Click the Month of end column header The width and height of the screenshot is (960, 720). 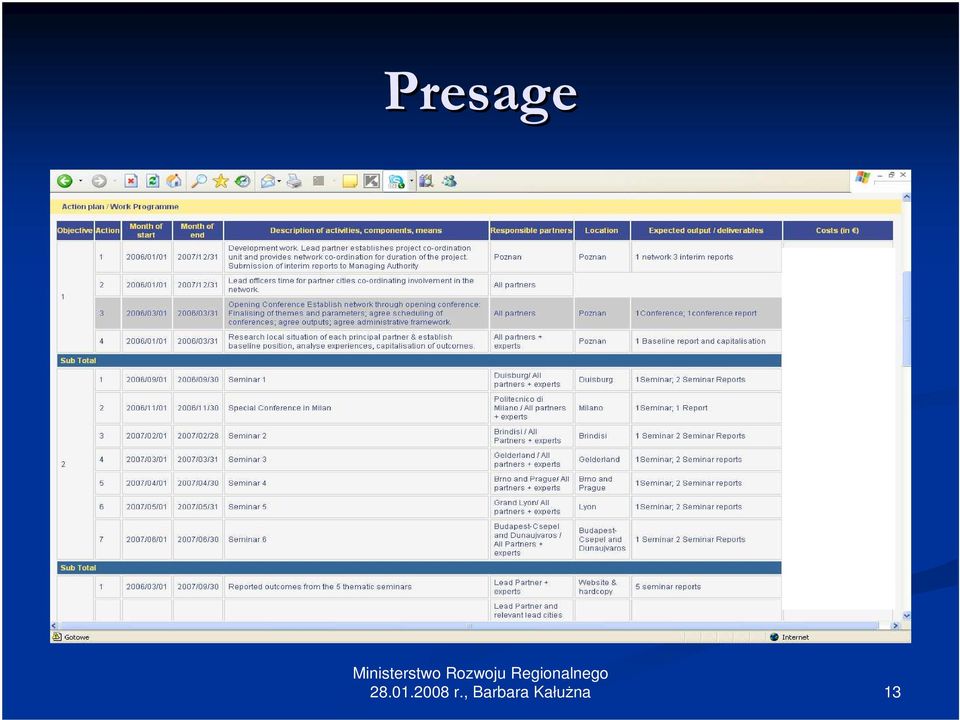pos(197,231)
